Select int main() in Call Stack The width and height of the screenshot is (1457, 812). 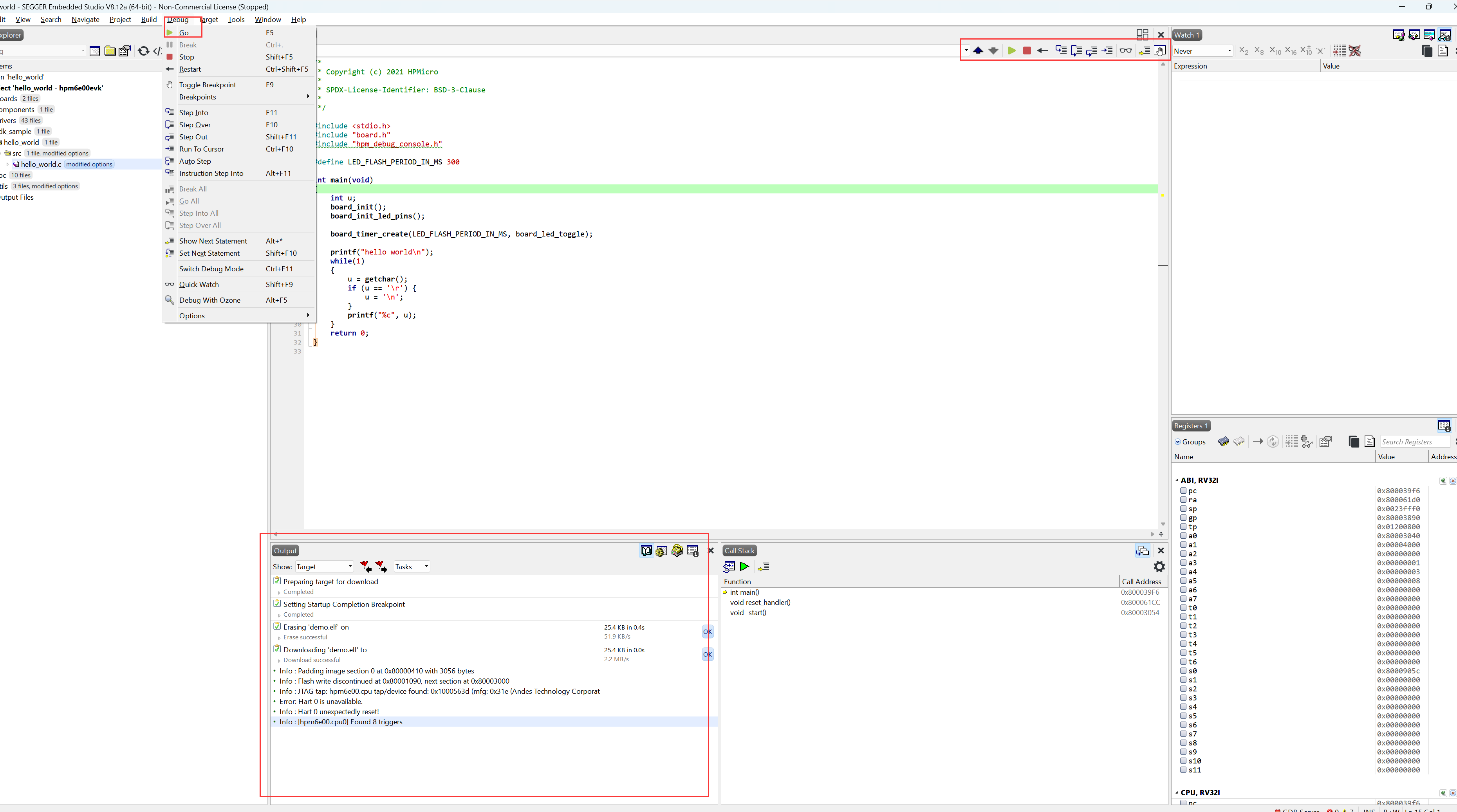(744, 592)
